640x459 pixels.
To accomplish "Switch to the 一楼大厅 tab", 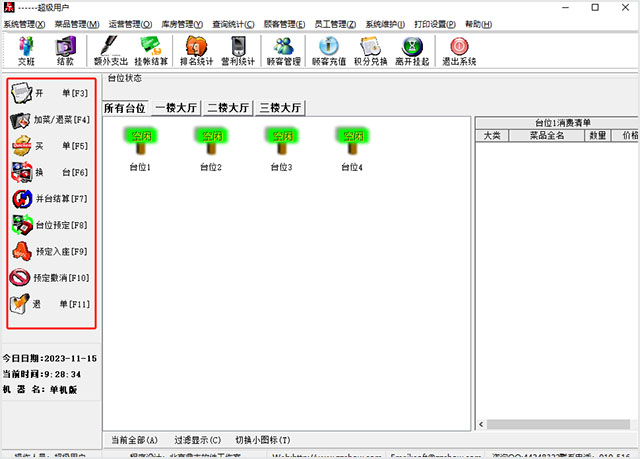I will point(176,108).
